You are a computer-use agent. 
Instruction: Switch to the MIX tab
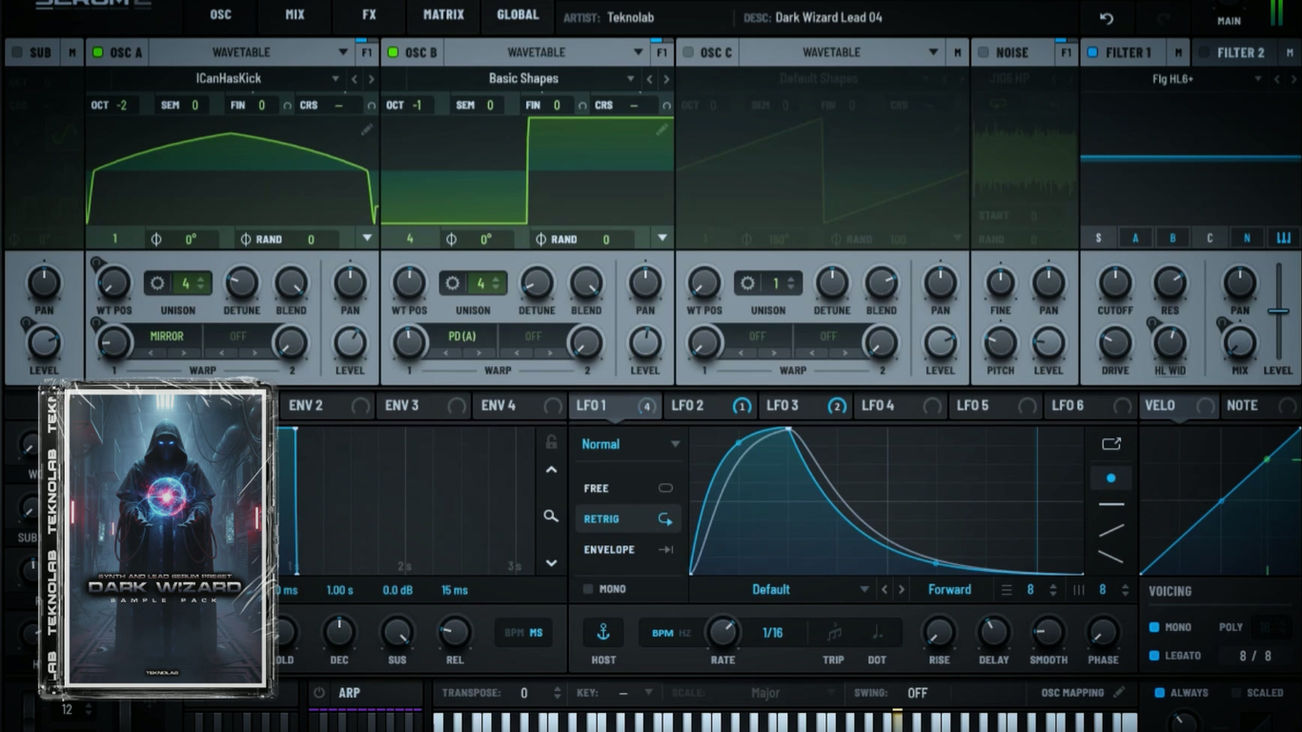[x=294, y=15]
